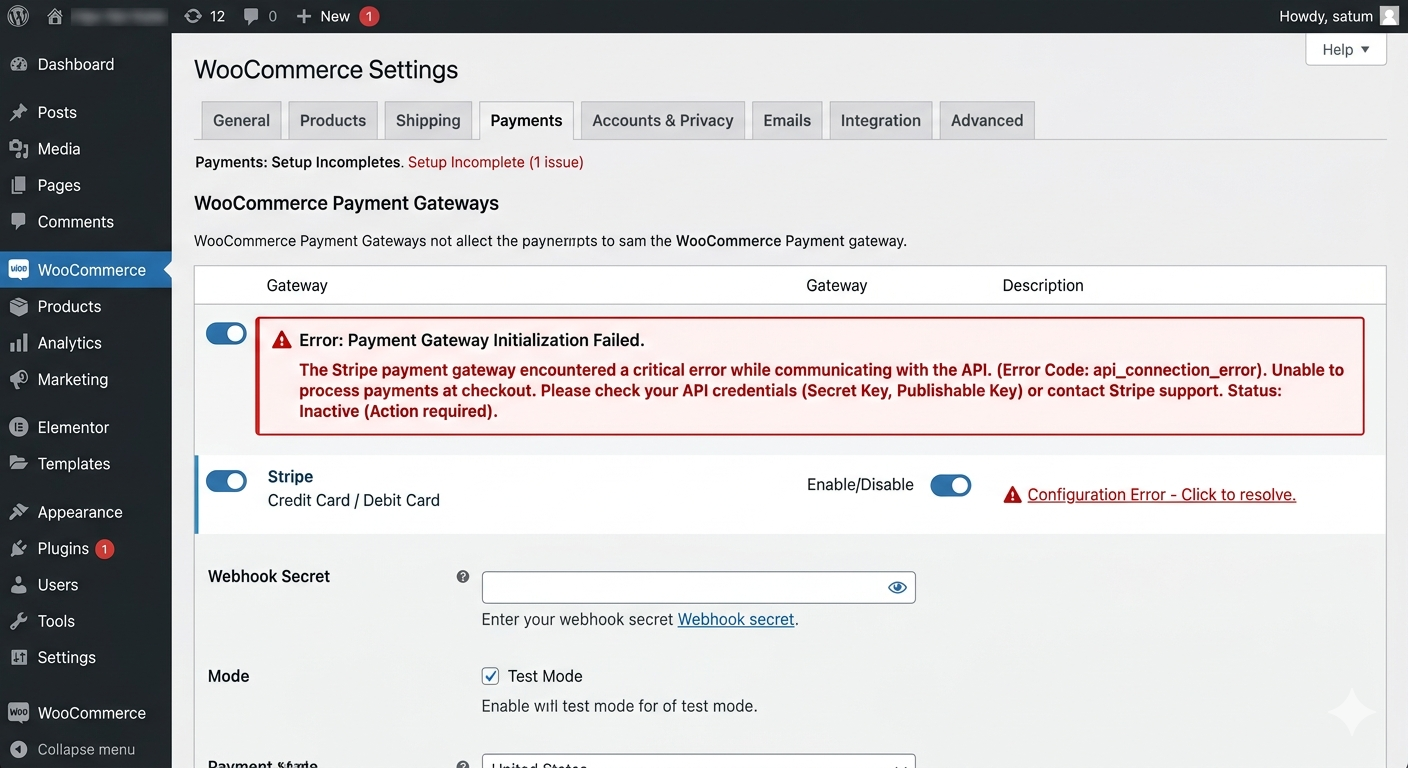Click the highlighted WooCommerce sidebar item

tap(86, 270)
